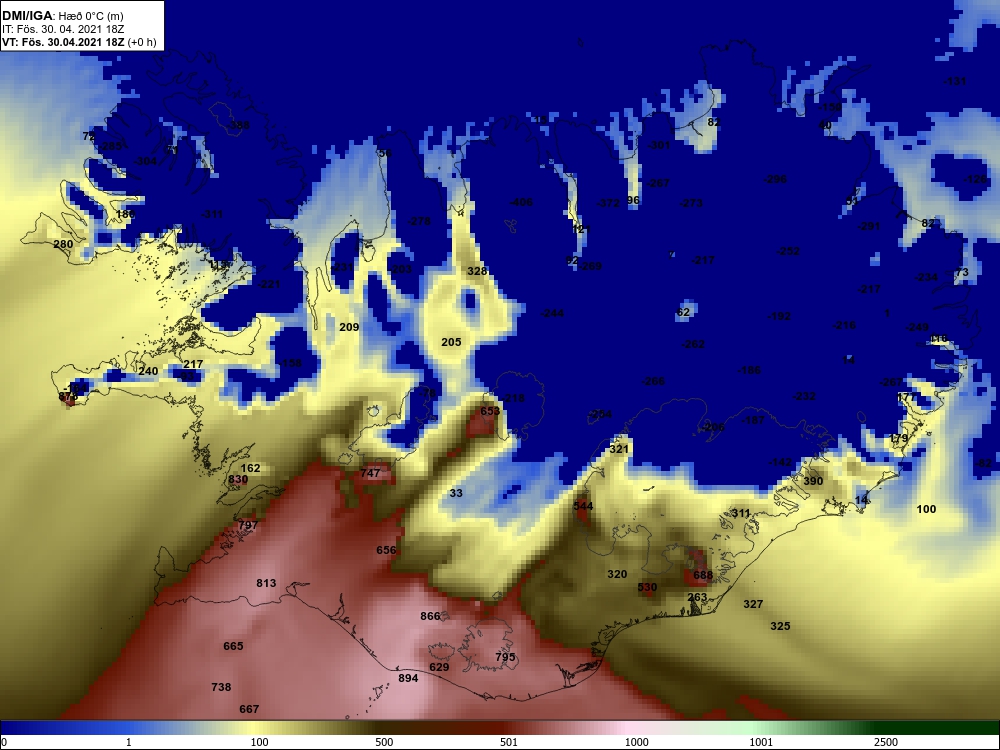This screenshot has width=1000, height=750.
Task: Click the map value 797
Action: [247, 526]
